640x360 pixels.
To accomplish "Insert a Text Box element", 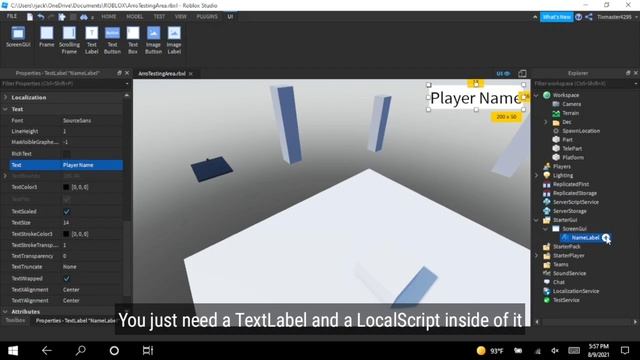I will [133, 40].
